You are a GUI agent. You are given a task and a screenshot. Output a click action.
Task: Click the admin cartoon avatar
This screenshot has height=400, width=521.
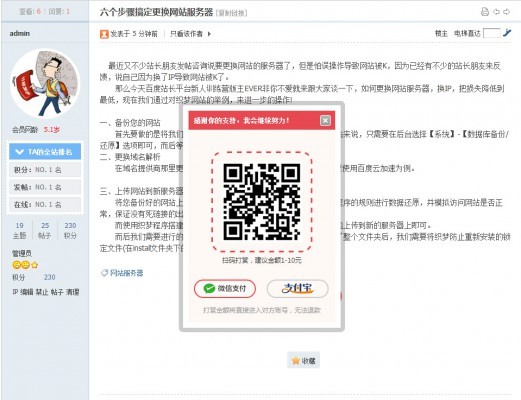[x=45, y=84]
